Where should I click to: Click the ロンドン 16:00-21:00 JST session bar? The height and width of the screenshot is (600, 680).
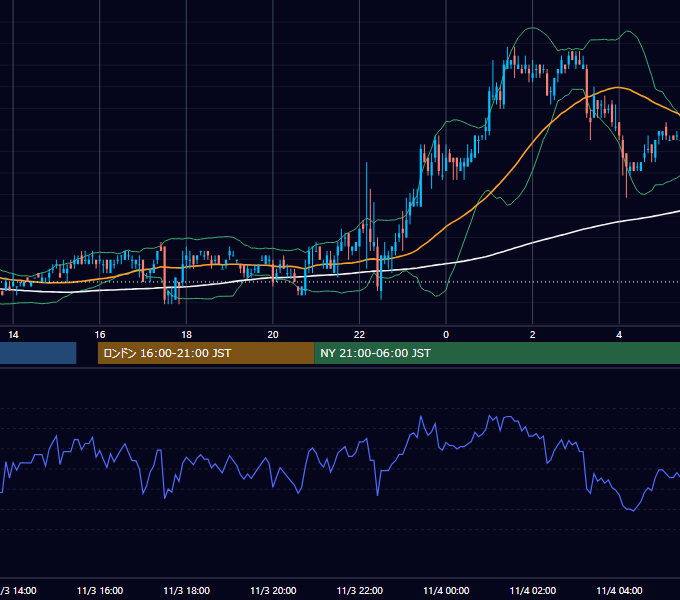[206, 353]
